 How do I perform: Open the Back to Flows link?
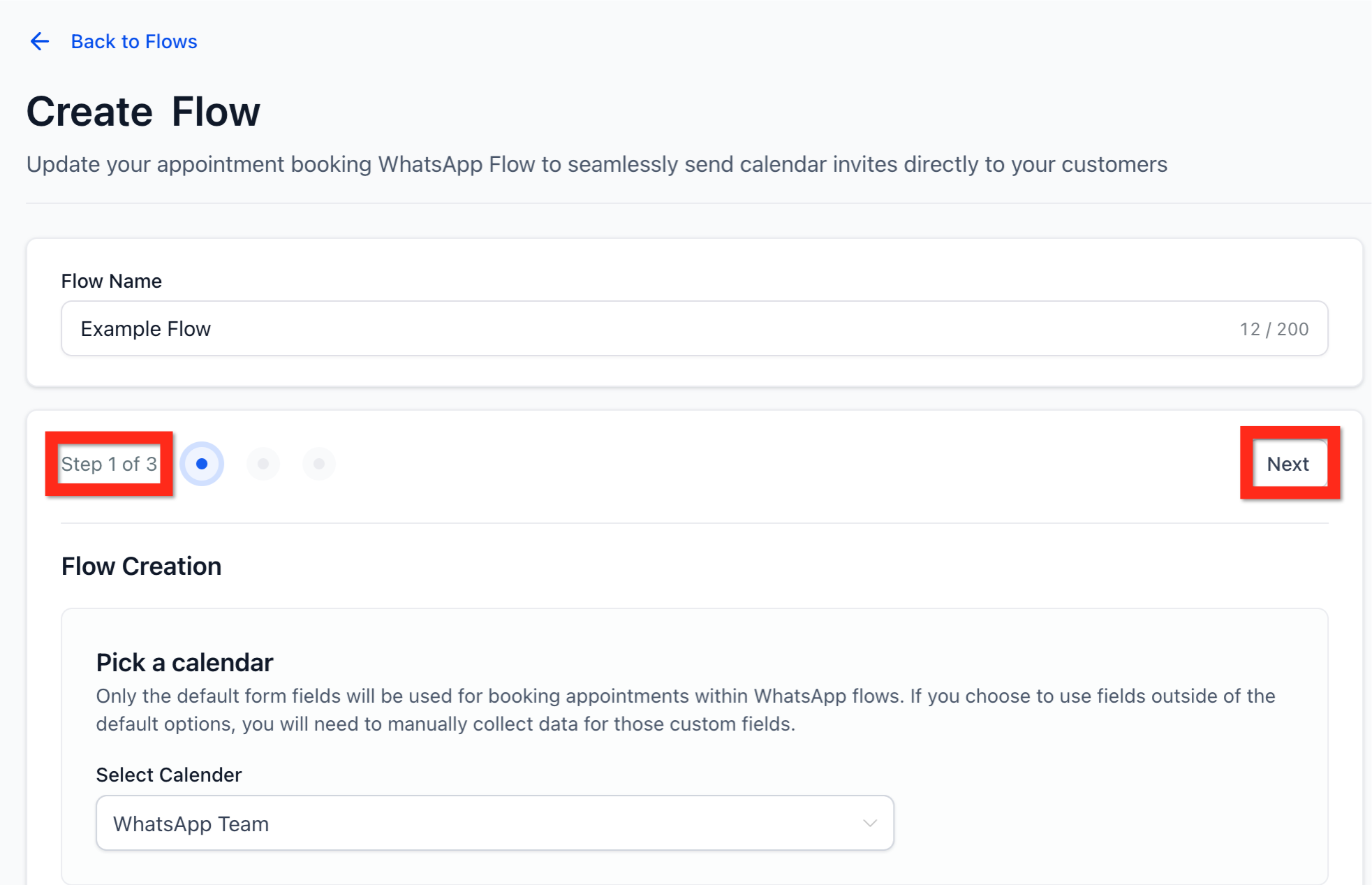pyautogui.click(x=134, y=42)
